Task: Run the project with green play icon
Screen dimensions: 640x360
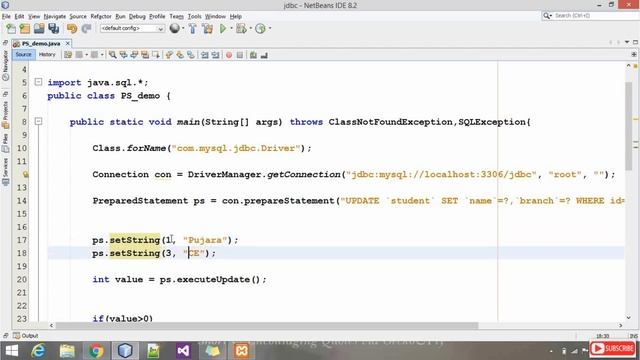Action: (223, 28)
